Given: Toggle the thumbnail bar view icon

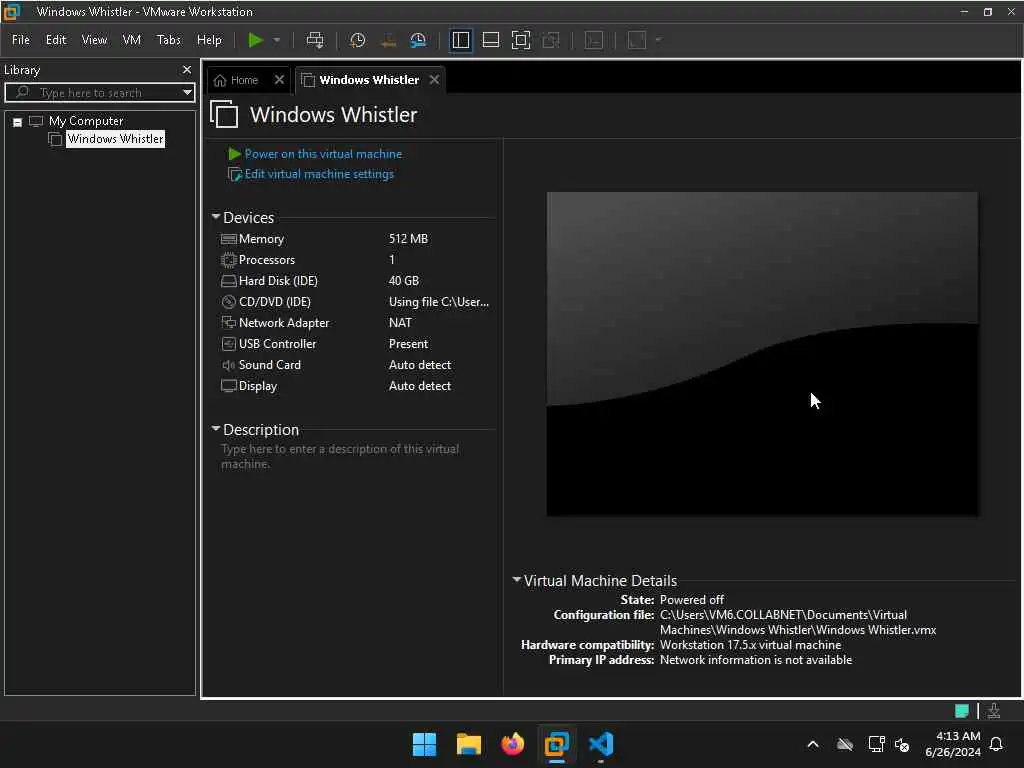Looking at the screenshot, I should [x=490, y=40].
